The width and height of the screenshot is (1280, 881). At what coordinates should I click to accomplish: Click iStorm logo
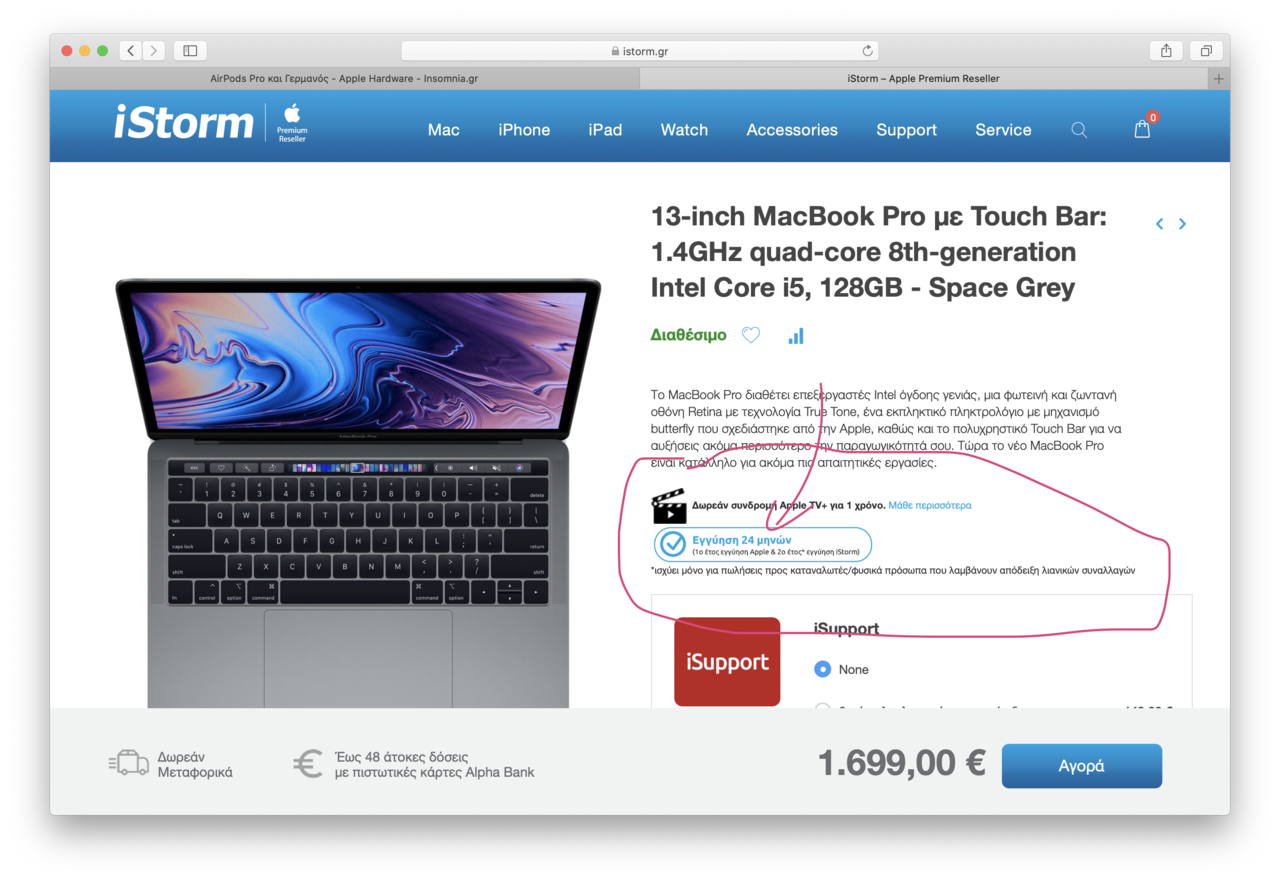click(184, 123)
